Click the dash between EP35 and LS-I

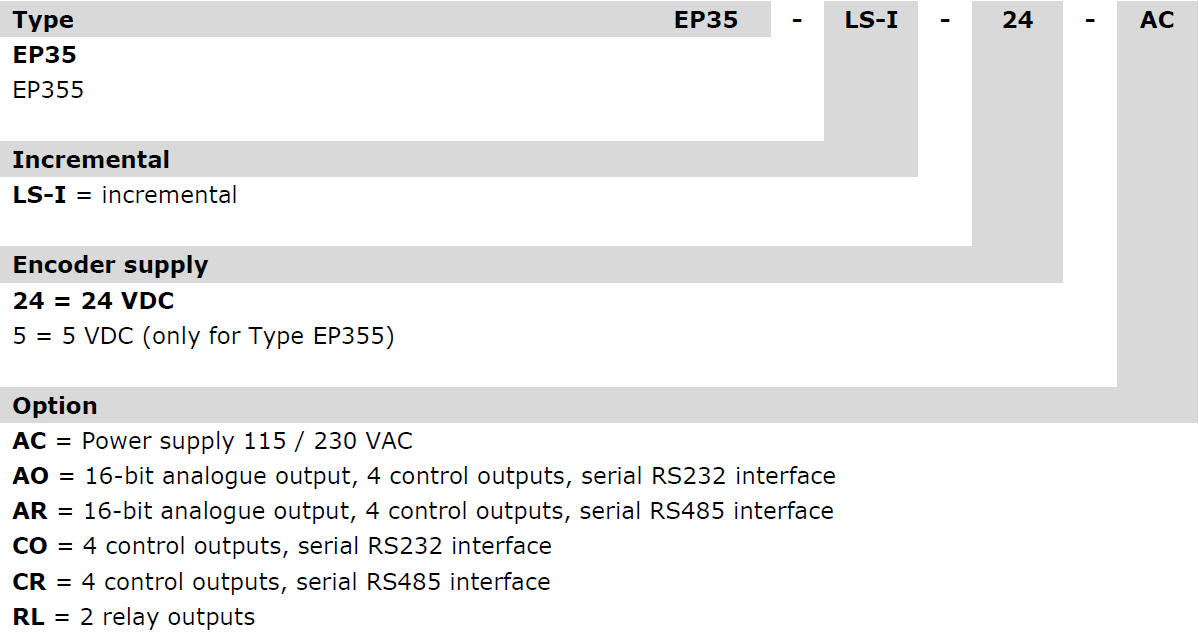[x=797, y=20]
